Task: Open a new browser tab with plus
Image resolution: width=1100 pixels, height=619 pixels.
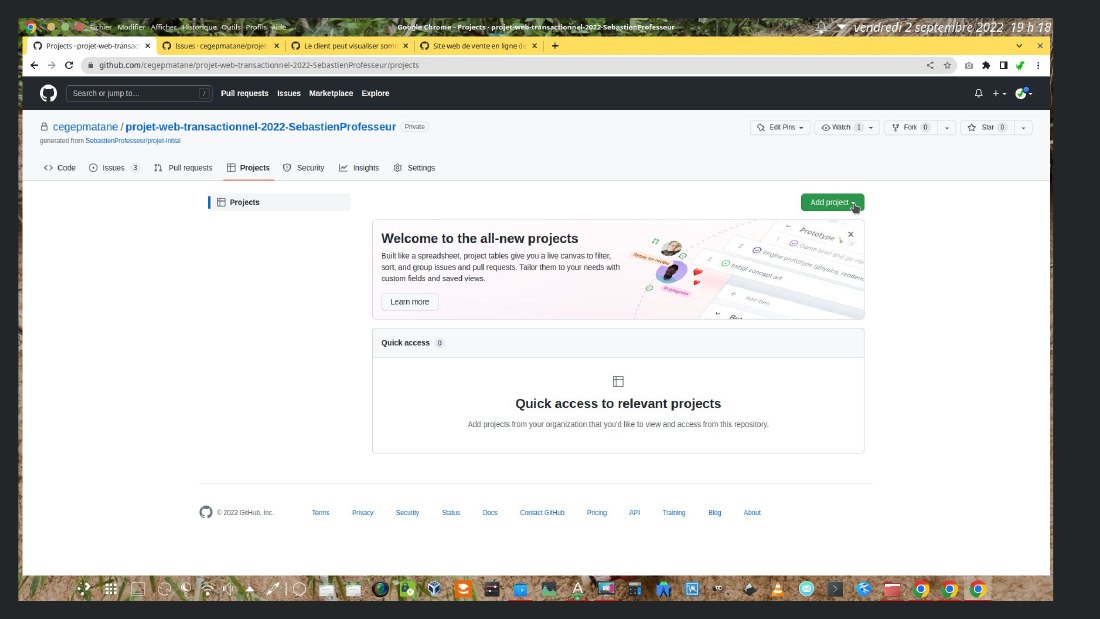Action: 555,46
